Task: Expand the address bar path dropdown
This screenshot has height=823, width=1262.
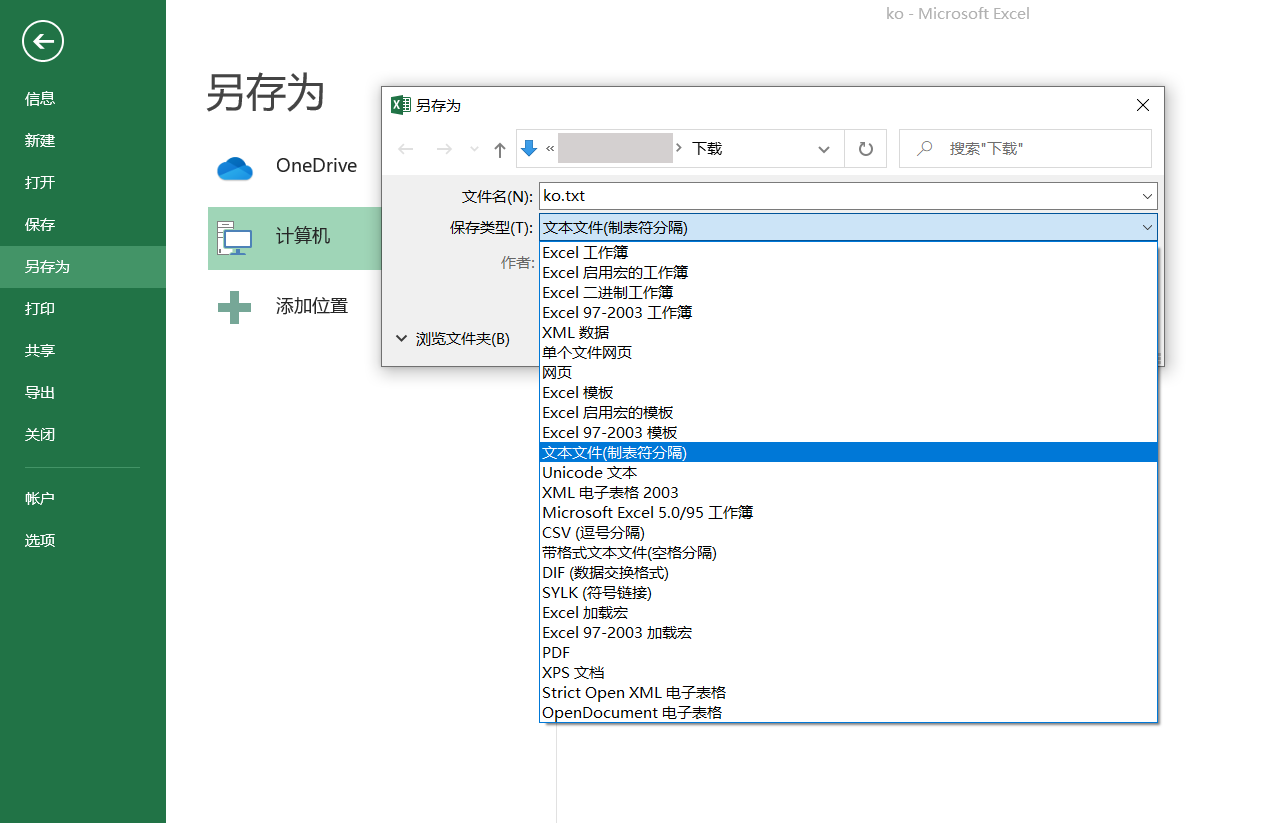Action: (x=824, y=149)
